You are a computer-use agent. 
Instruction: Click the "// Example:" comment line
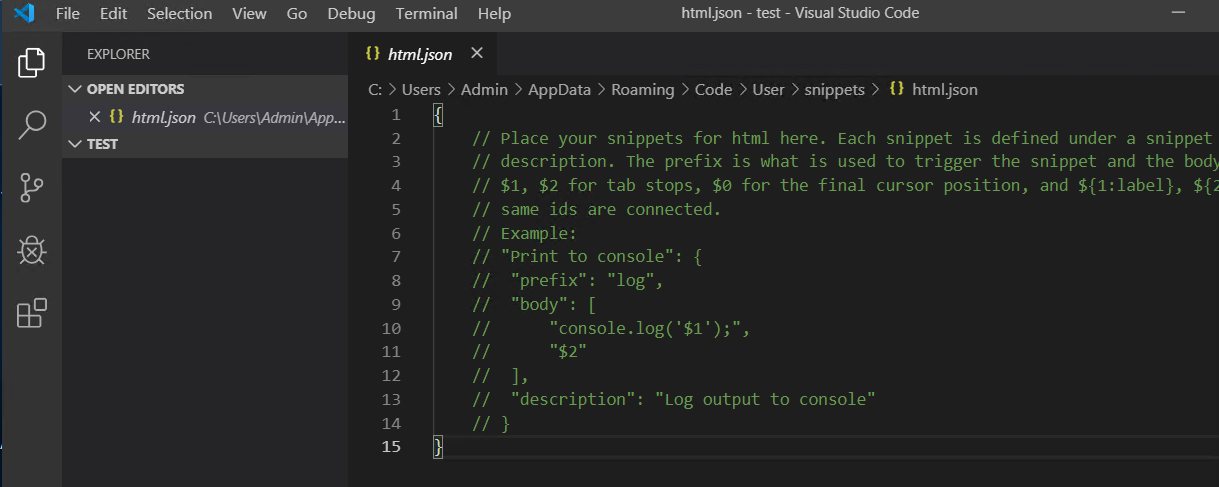(525, 233)
